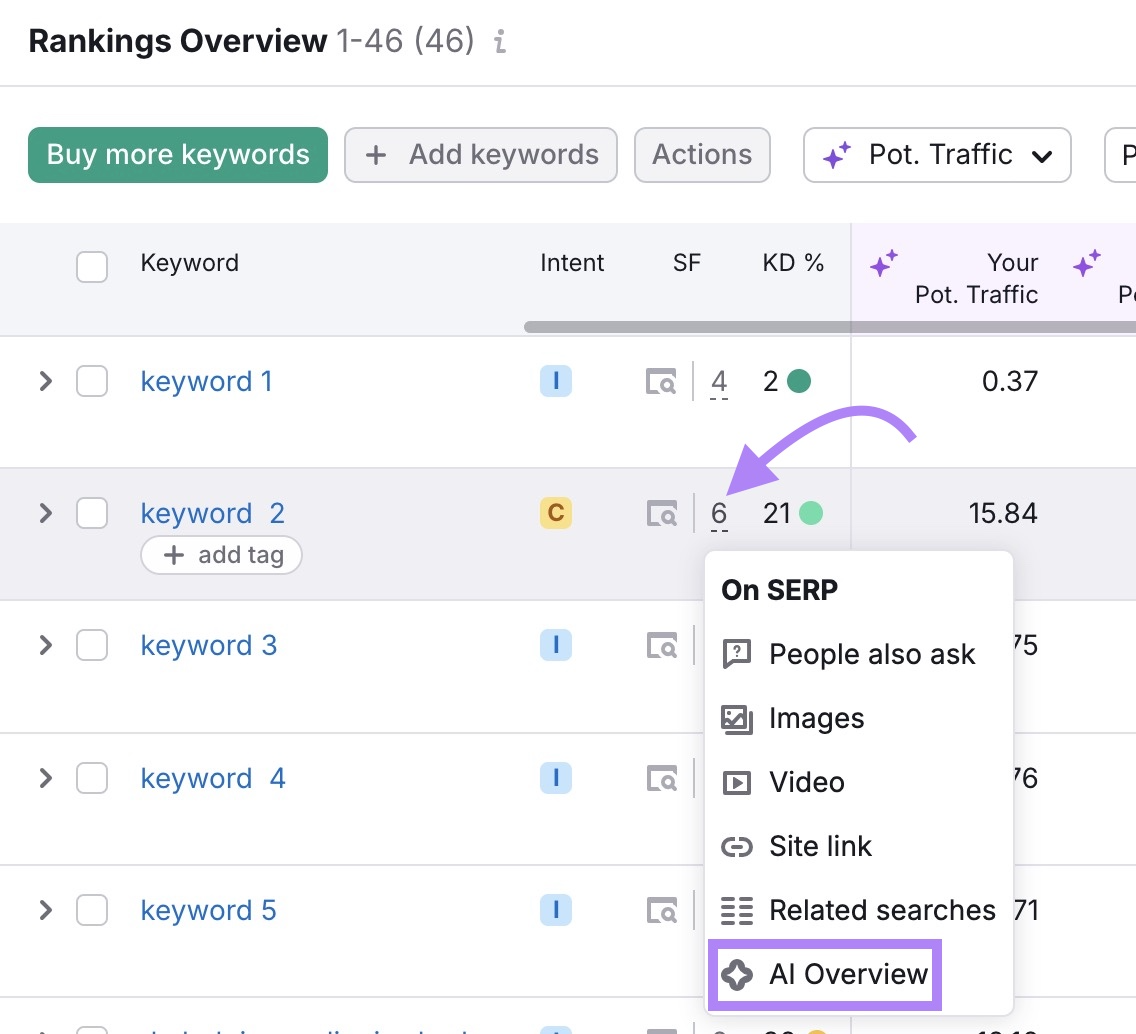Click the AI Overview diamond icon
This screenshot has width=1136, height=1034.
[x=737, y=974]
